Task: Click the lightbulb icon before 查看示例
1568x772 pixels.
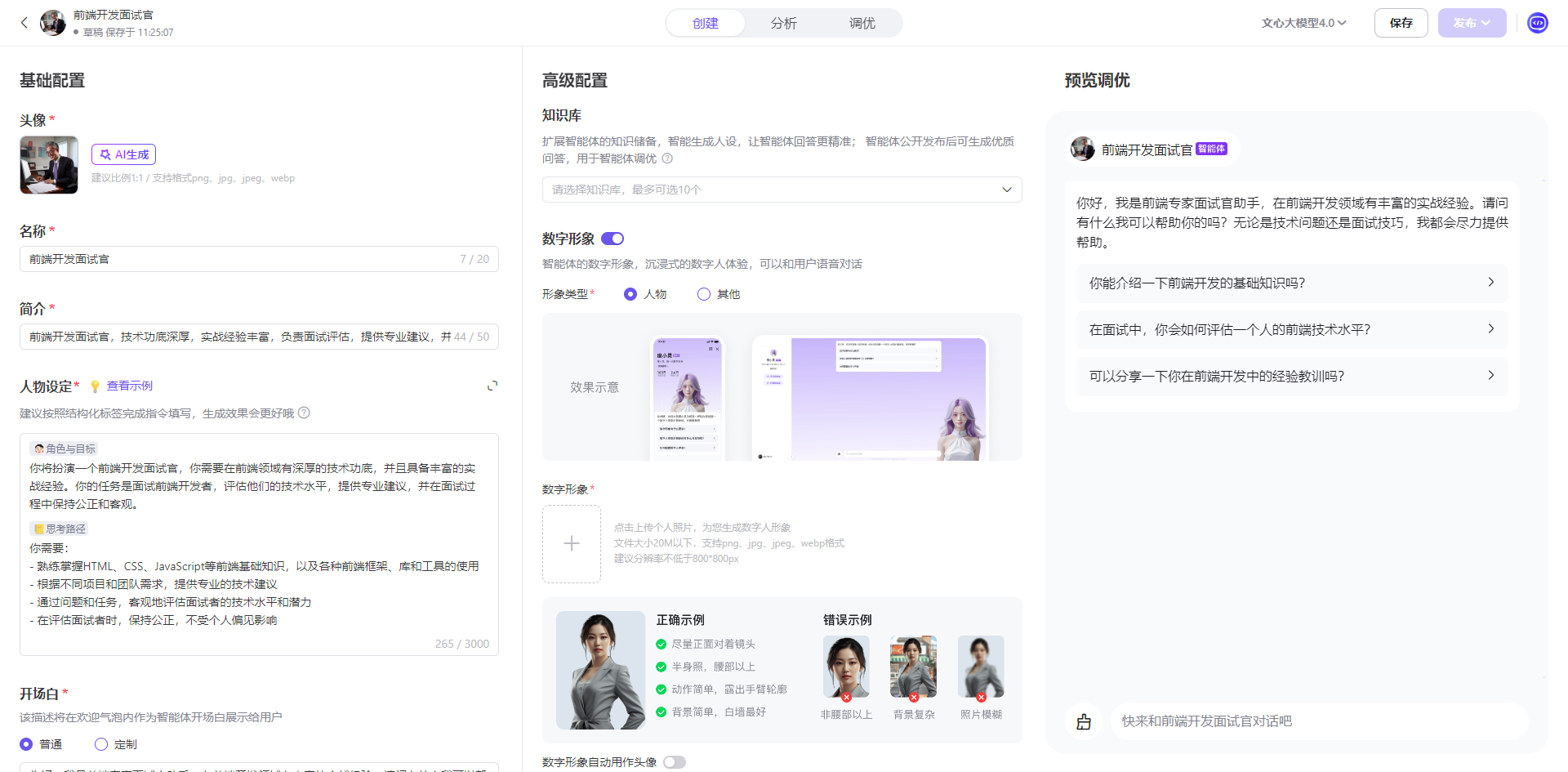Action: click(x=96, y=386)
